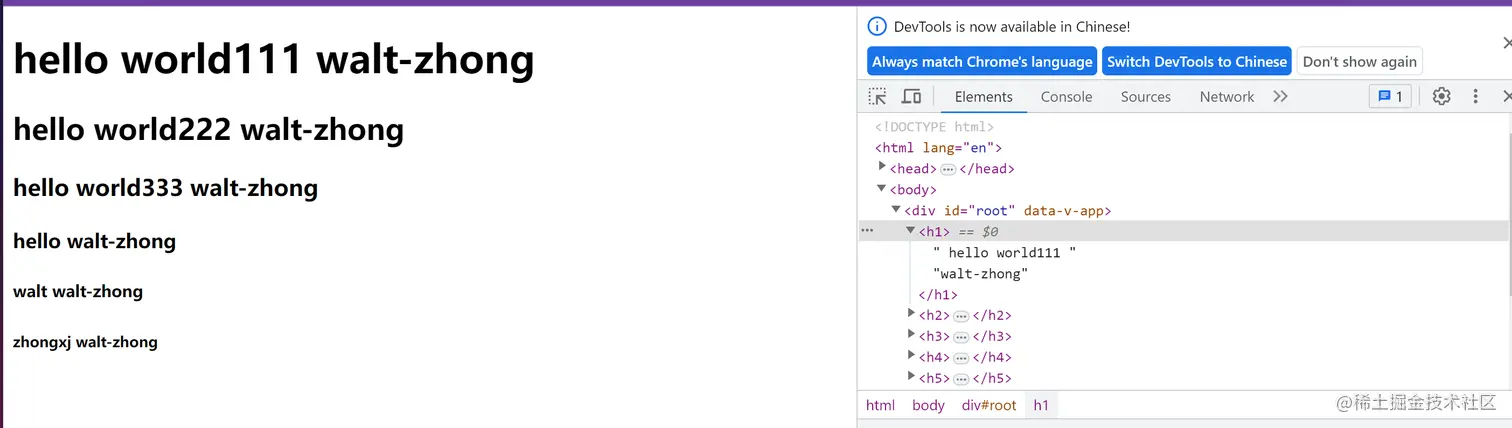
Task: Click heading hello world222 walt-zhong on page
Action: pyautogui.click(x=209, y=130)
